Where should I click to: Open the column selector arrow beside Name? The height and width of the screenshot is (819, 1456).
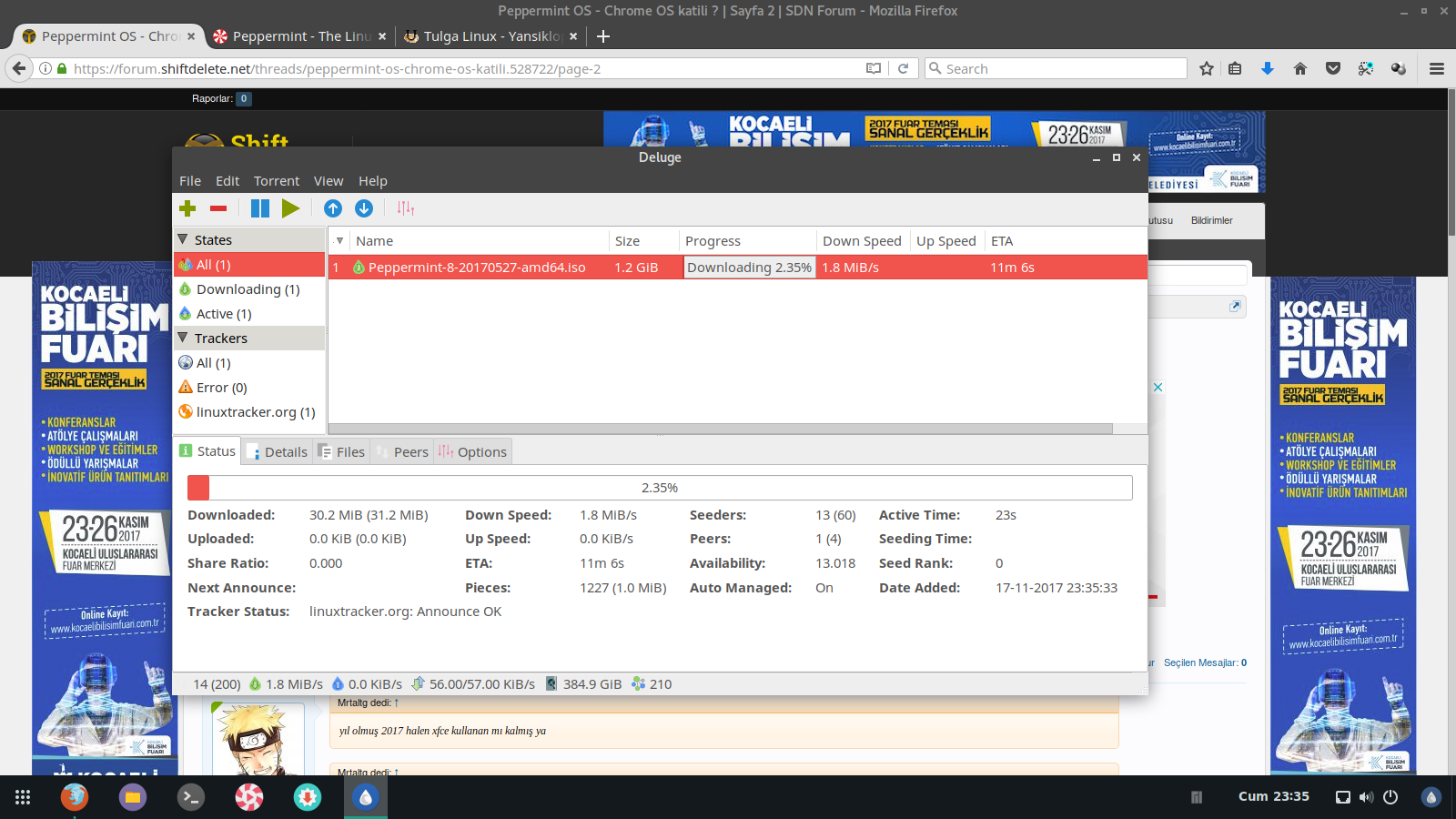[x=339, y=241]
